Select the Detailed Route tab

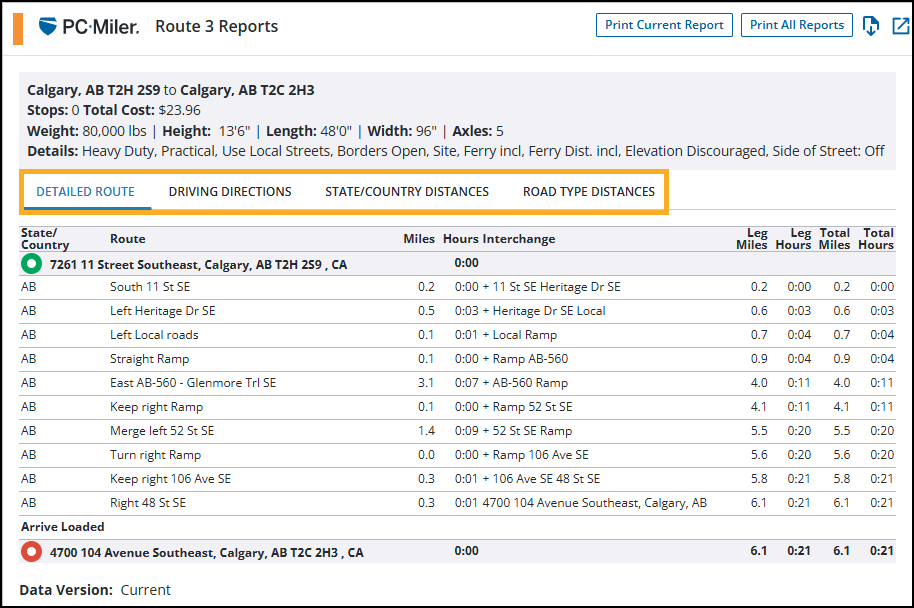point(85,192)
